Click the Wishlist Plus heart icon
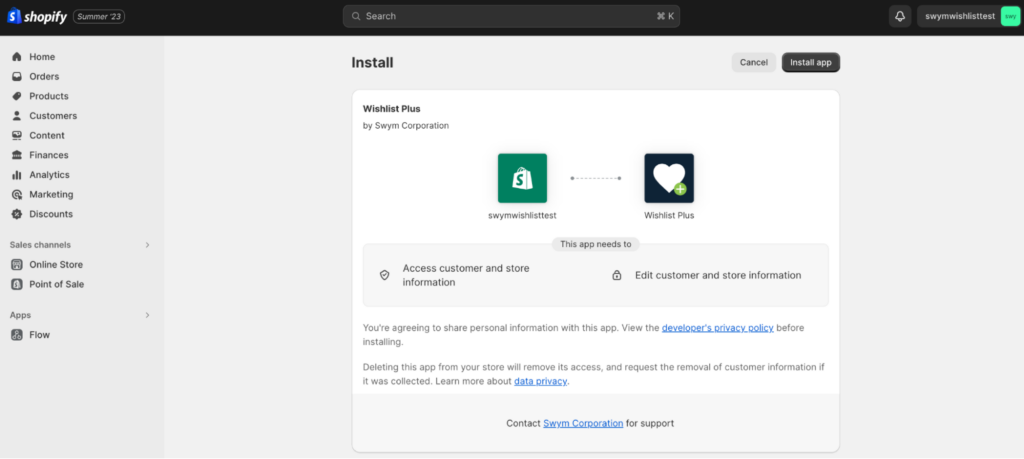The image size is (1024, 459). [669, 178]
